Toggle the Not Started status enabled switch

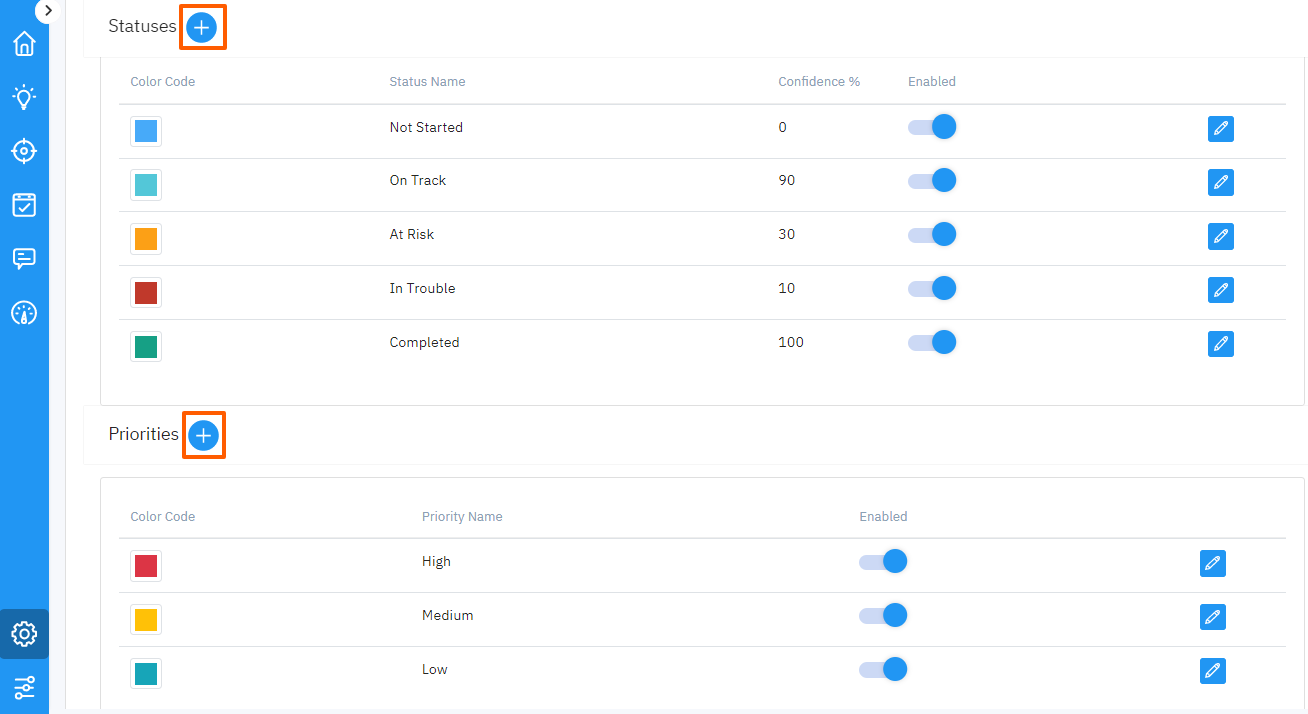click(x=932, y=127)
